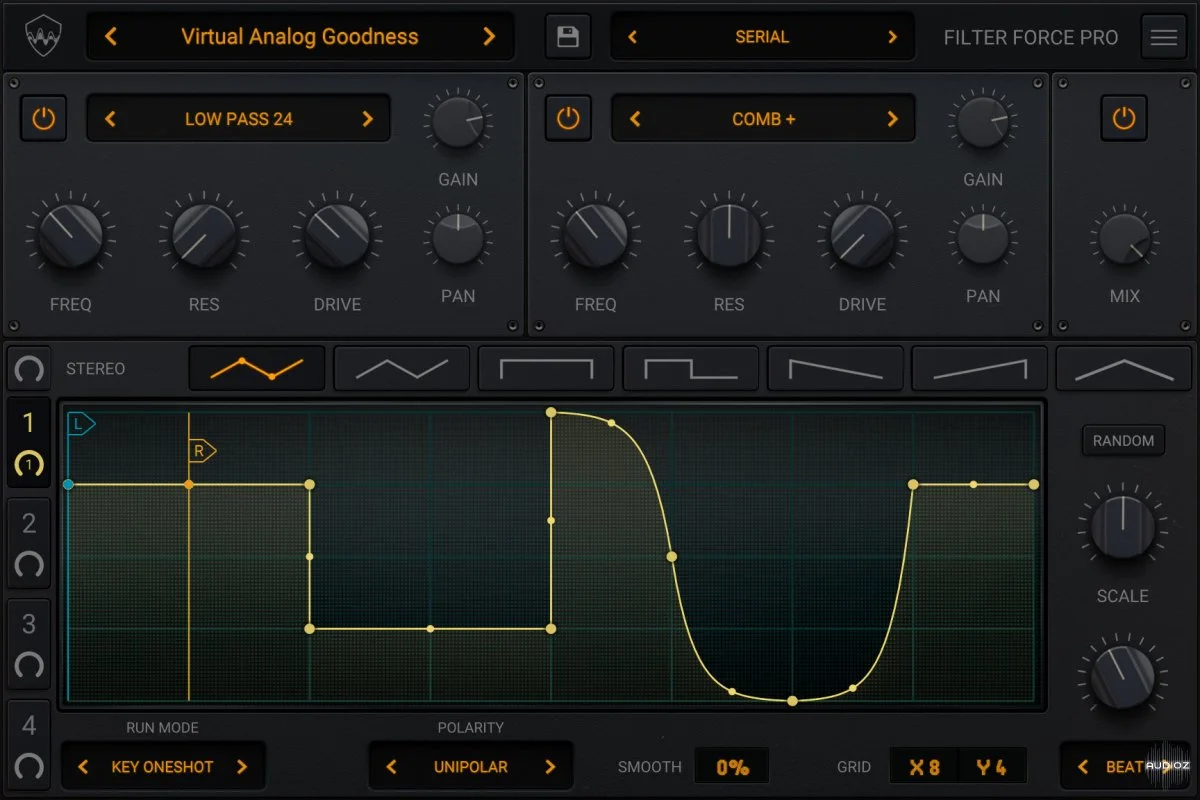The height and width of the screenshot is (800, 1200).
Task: Toggle power in the MIX section
Action: pyautogui.click(x=1124, y=119)
